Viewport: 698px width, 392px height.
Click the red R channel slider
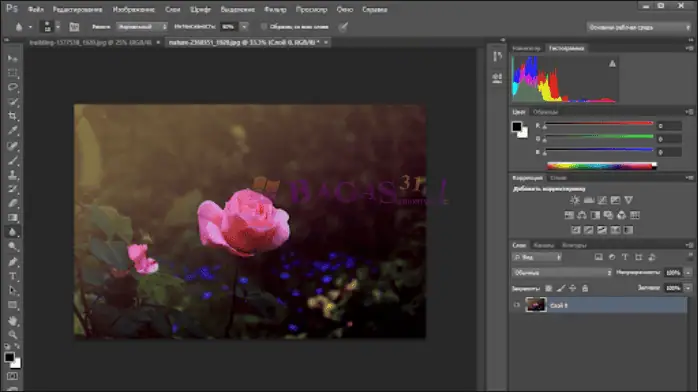[599, 124]
